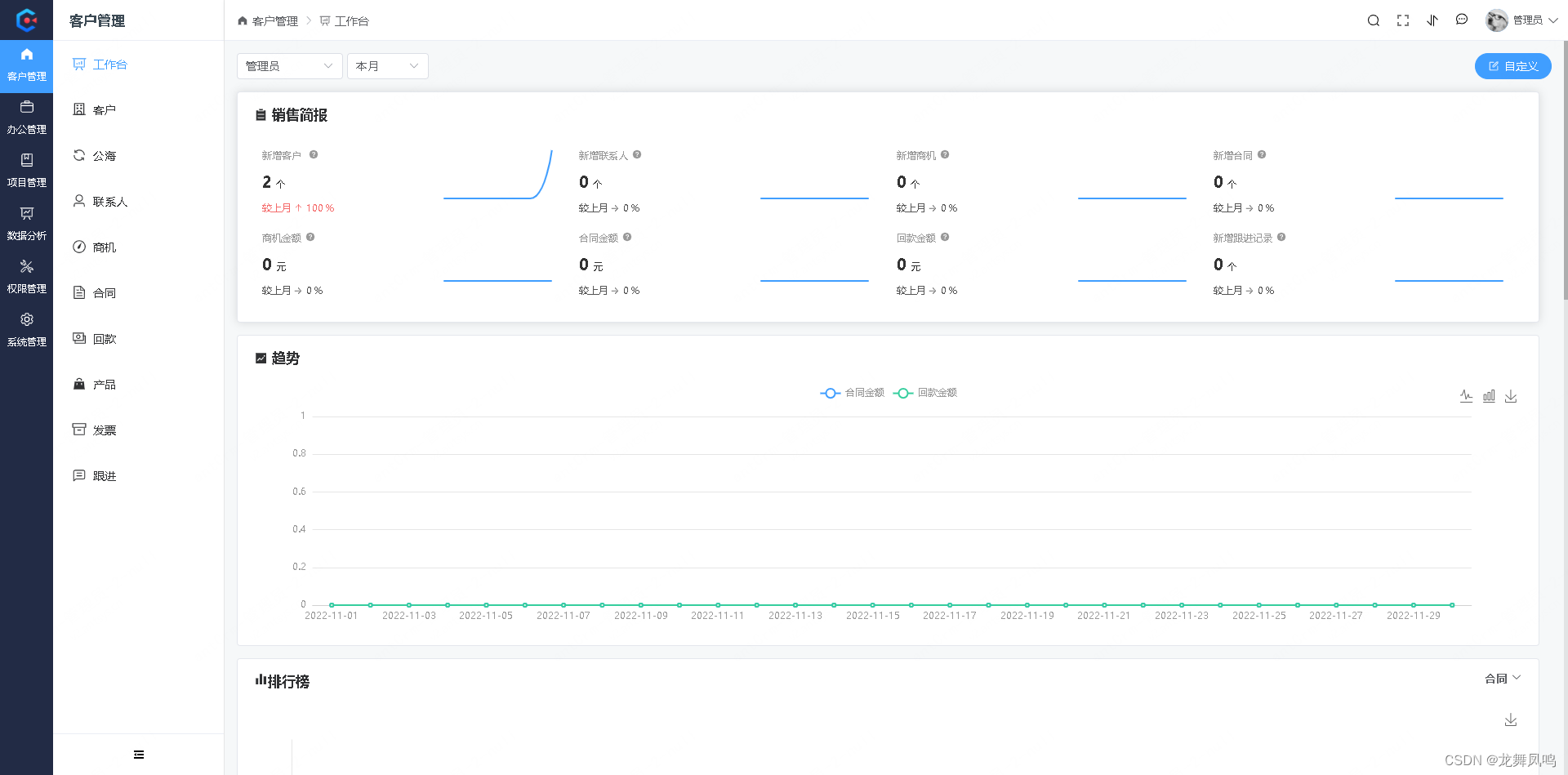Select 公海 in the side menu
Image resolution: width=1568 pixels, height=775 pixels.
[x=138, y=156]
